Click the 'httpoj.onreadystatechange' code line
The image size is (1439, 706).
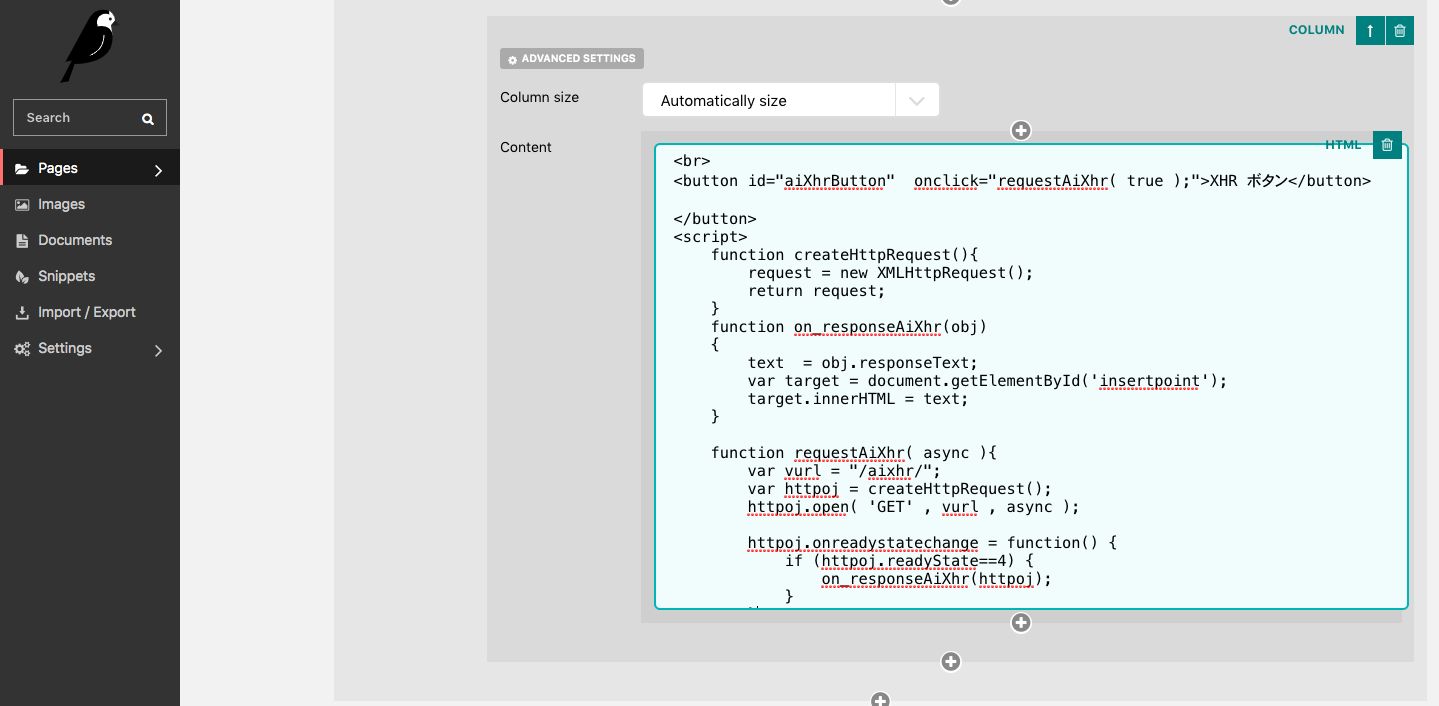932,543
